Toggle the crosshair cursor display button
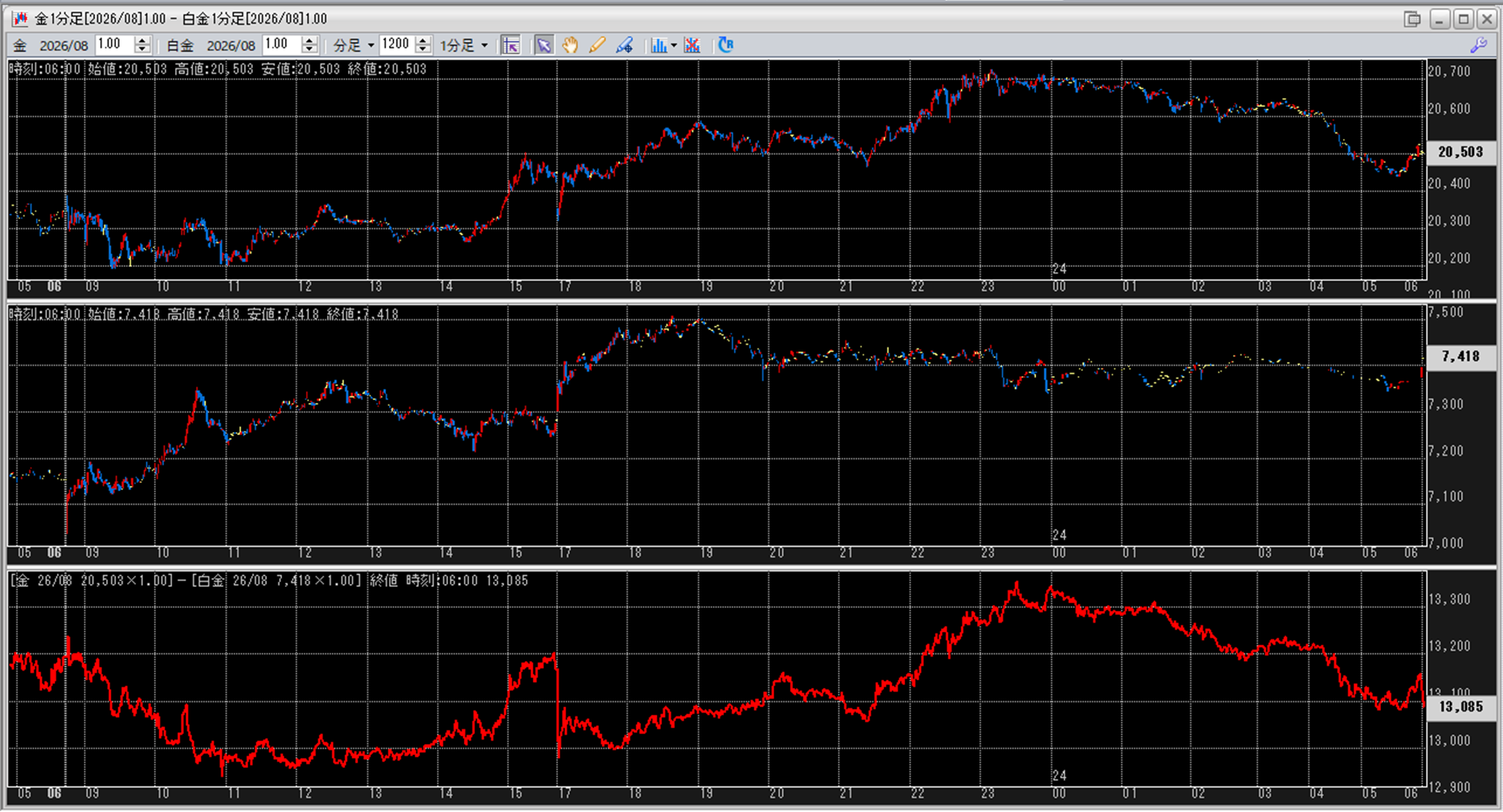The image size is (1503, 812). click(x=511, y=46)
